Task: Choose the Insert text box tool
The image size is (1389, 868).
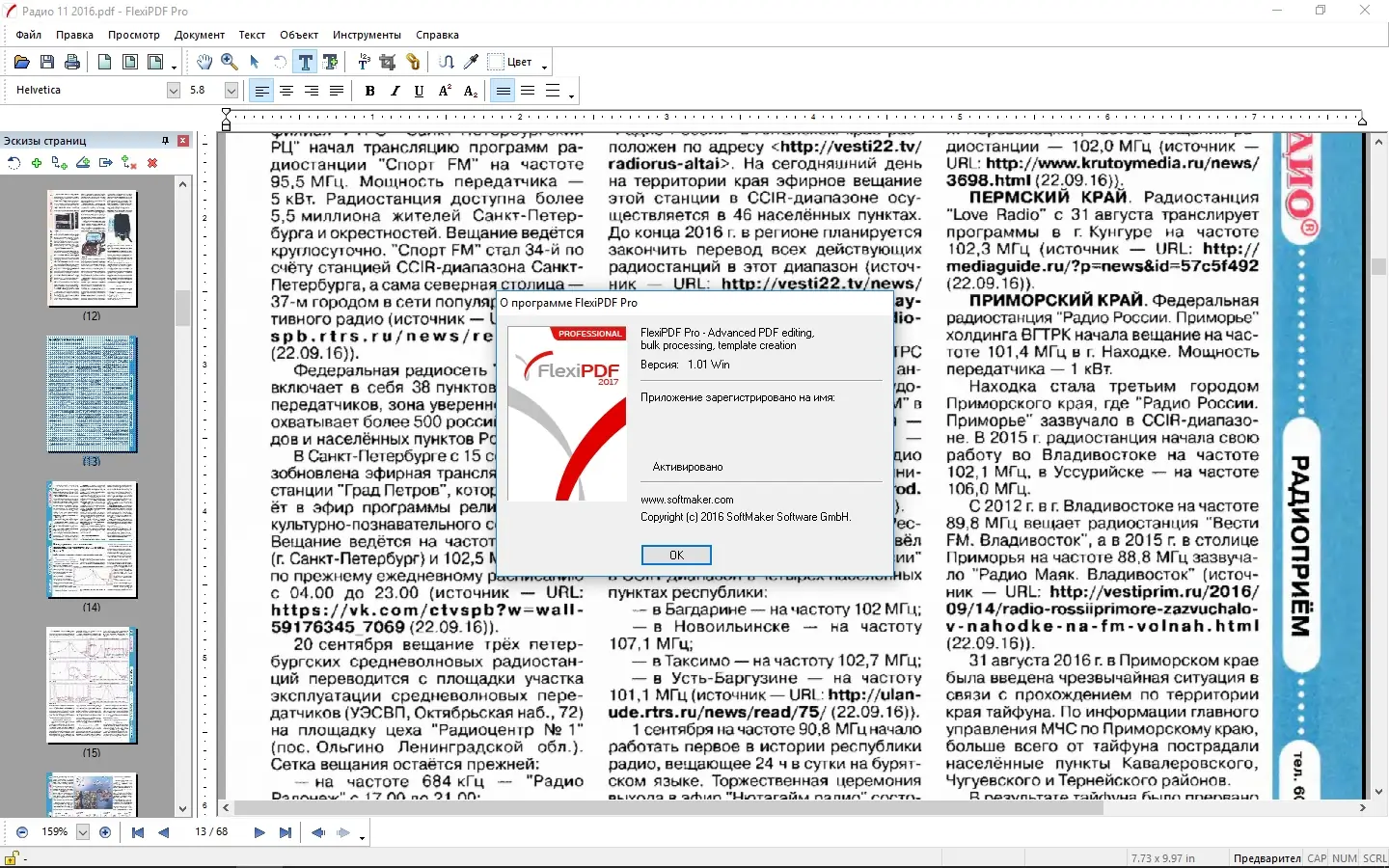Action: [331, 62]
